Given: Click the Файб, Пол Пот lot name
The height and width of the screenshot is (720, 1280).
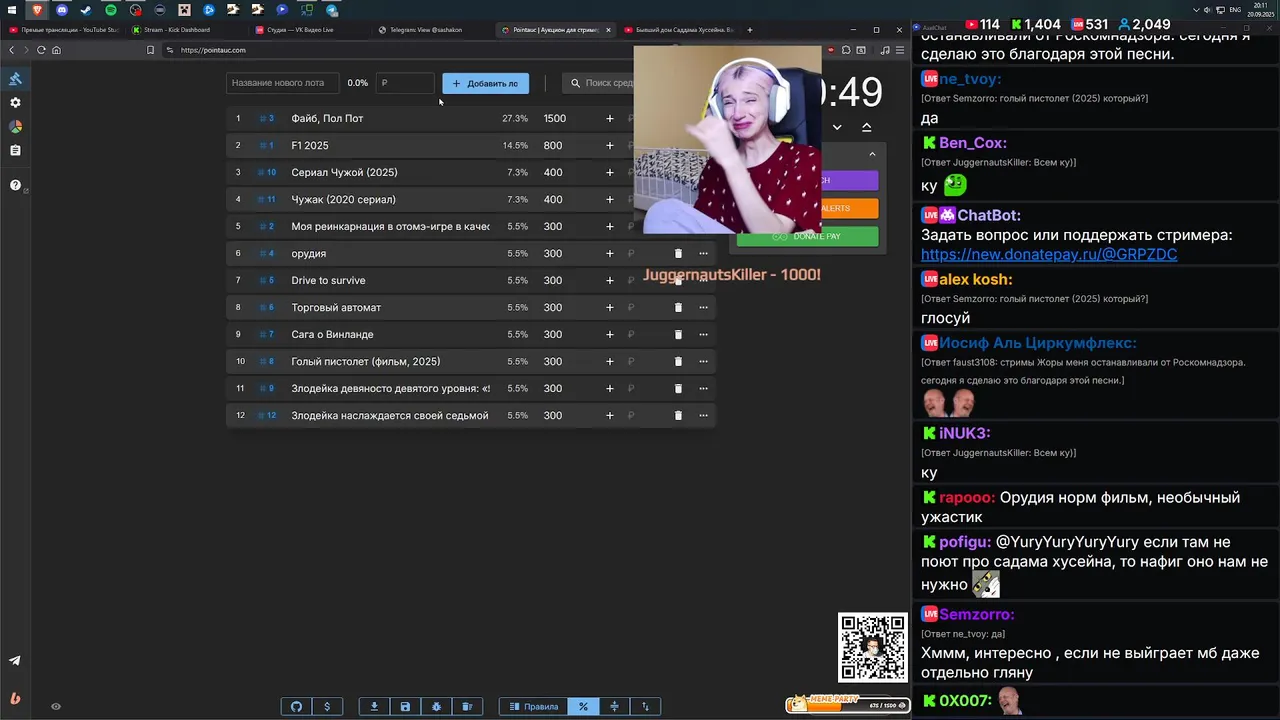Looking at the screenshot, I should (327, 118).
